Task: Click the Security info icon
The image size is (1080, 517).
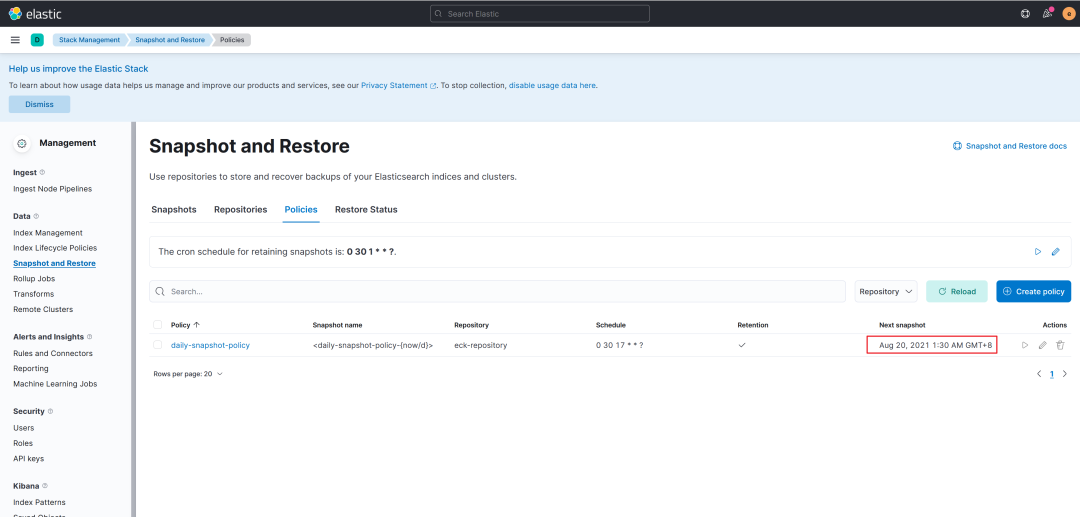Action: pos(50,411)
